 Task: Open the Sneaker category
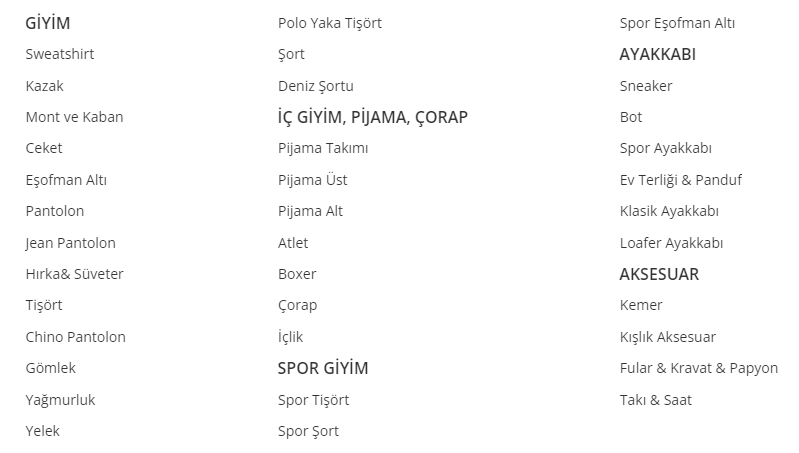646,86
